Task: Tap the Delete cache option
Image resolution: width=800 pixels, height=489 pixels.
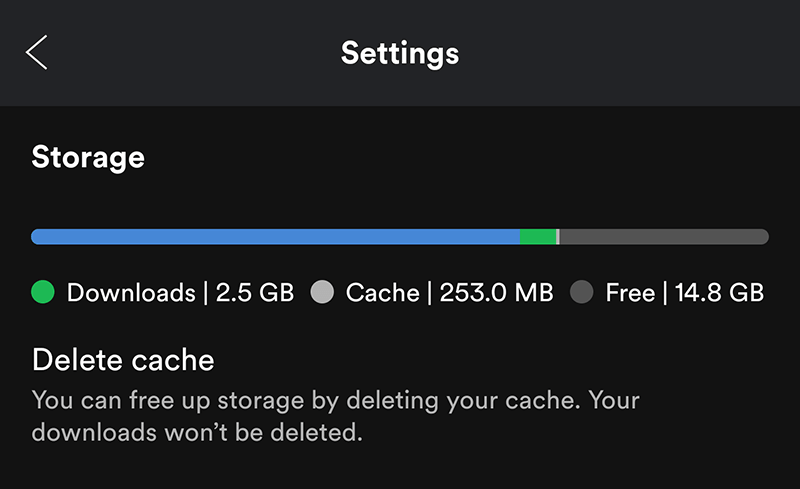Action: pyautogui.click(x=123, y=359)
